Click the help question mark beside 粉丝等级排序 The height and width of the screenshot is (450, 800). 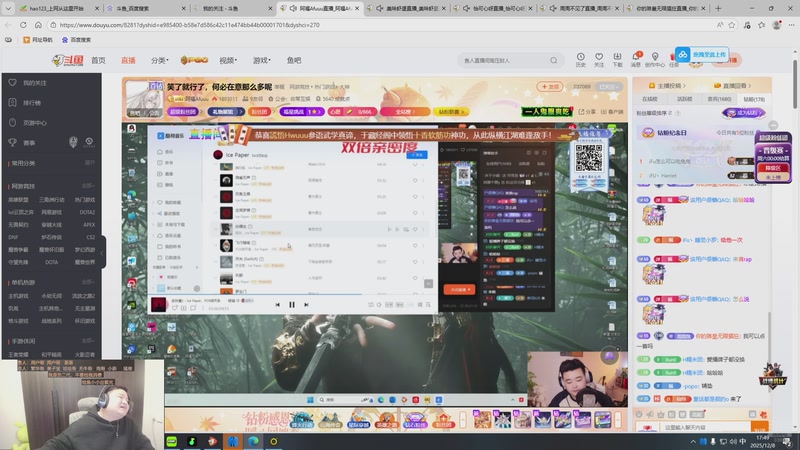(677, 113)
